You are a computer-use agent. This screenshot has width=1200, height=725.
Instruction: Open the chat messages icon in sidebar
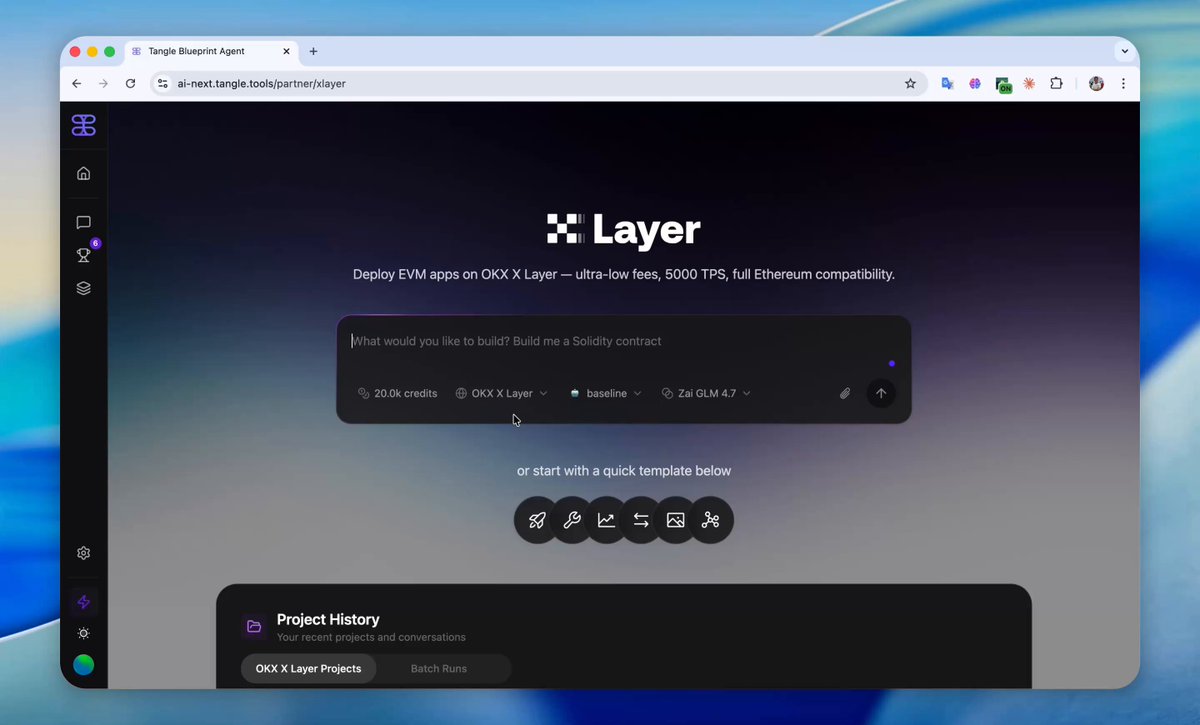84,222
